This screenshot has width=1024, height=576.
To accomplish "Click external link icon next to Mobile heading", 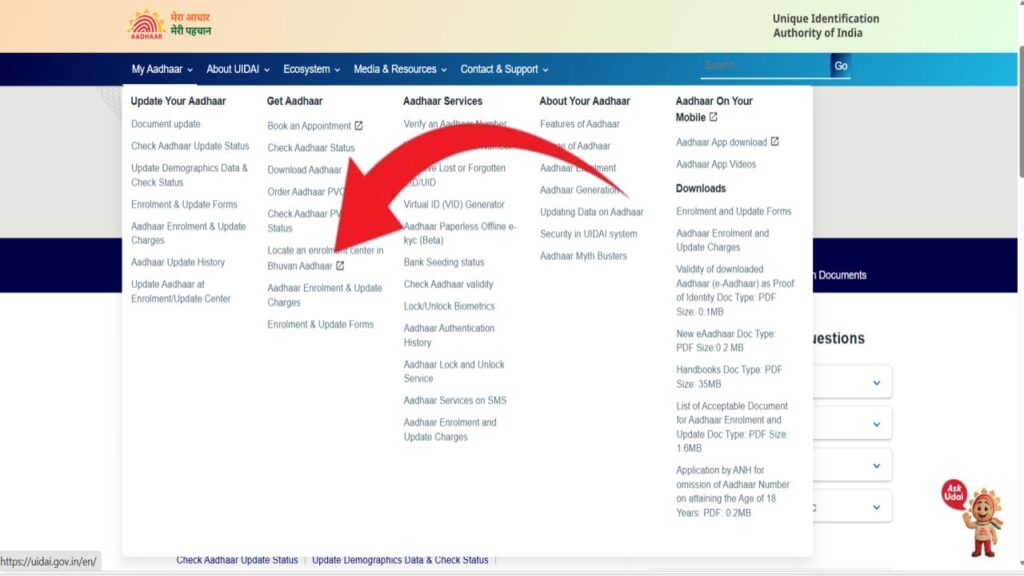I will click(713, 117).
